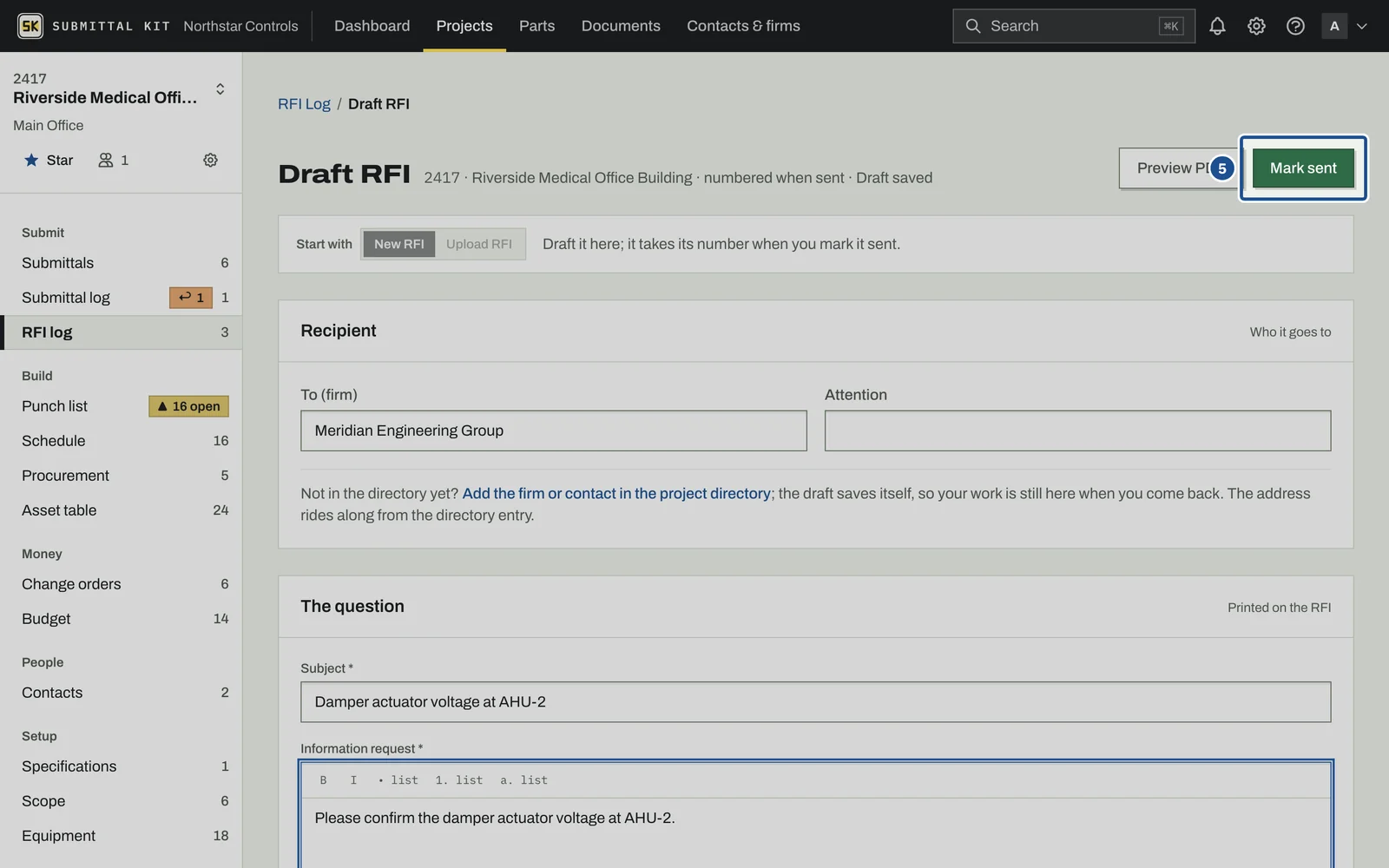Open Equipment in sidebar

tap(122, 836)
